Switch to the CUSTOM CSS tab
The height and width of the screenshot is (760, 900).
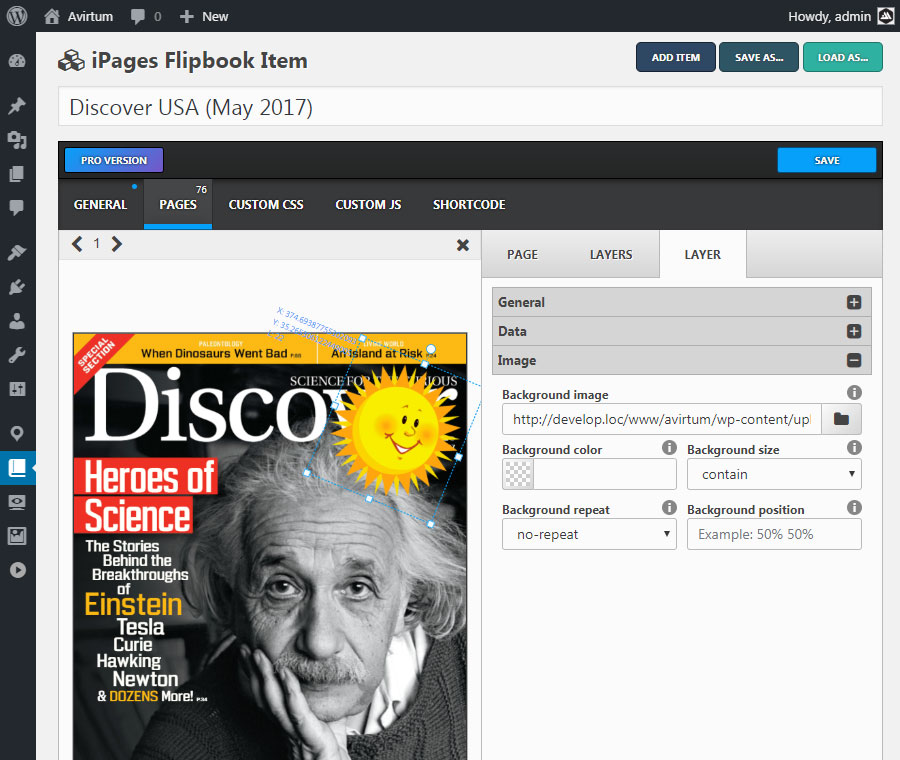pos(266,205)
